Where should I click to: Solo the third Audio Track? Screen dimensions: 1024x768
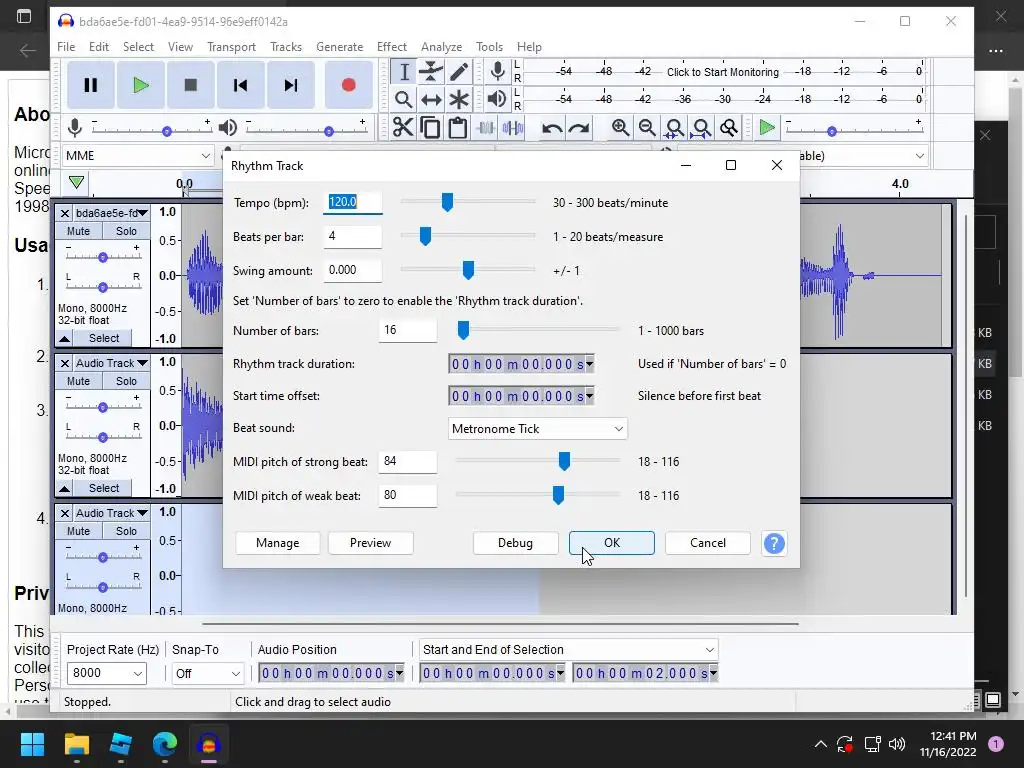point(126,532)
